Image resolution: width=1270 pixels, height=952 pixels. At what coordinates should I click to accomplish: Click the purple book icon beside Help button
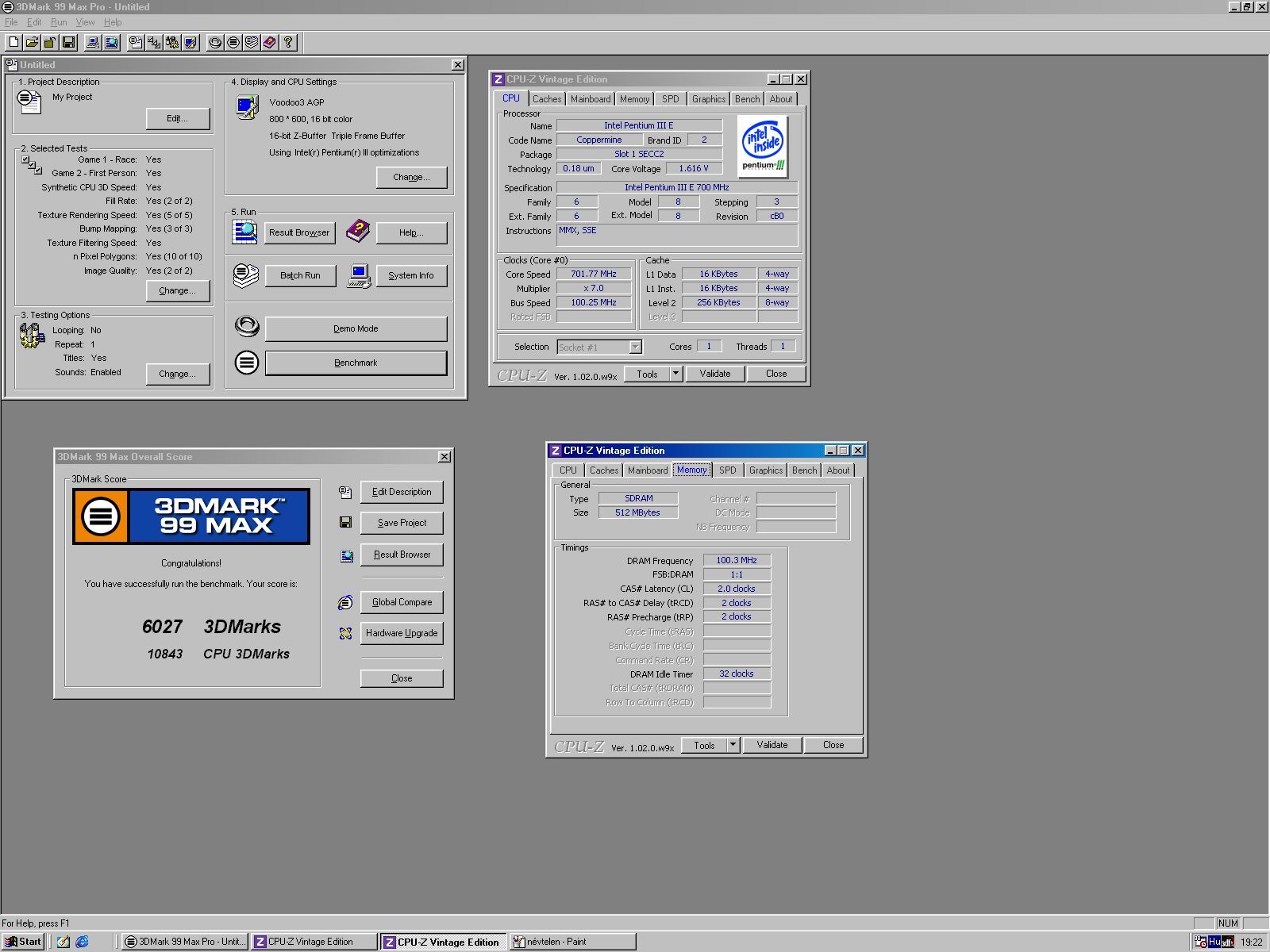pos(358,232)
